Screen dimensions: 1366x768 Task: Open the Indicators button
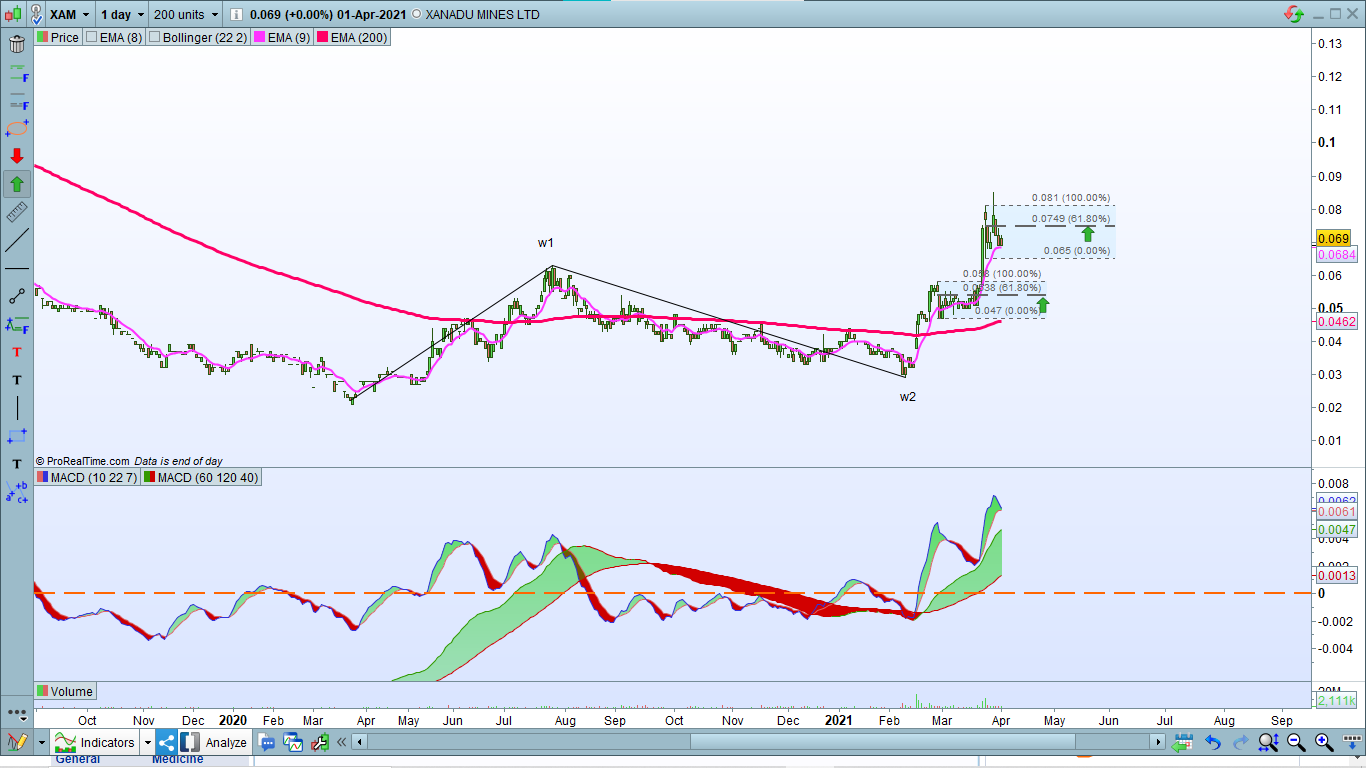(96, 742)
